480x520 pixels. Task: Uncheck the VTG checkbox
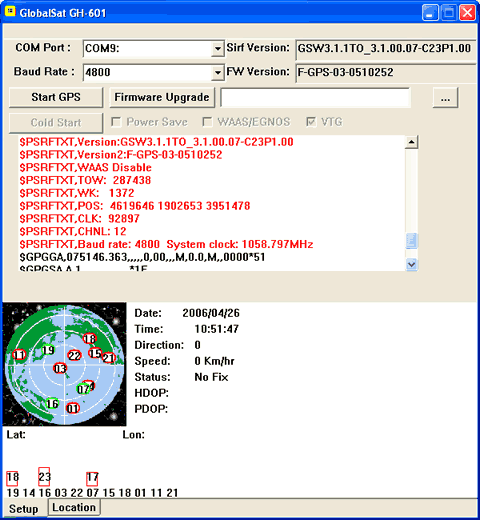click(311, 122)
